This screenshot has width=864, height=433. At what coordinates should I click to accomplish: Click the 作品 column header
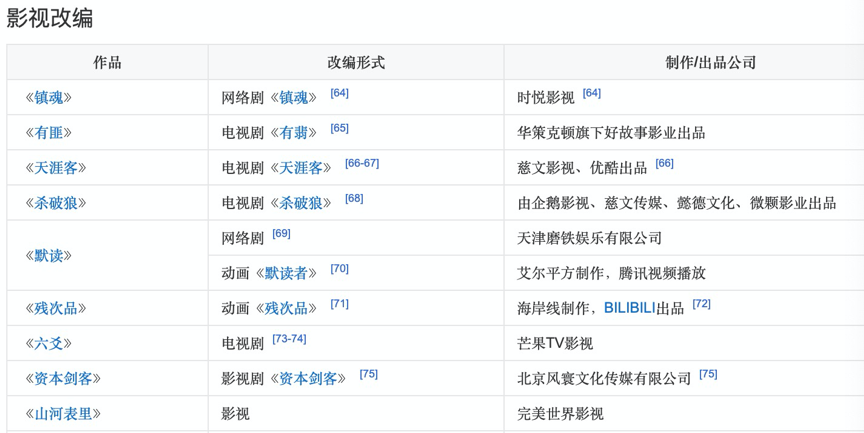pyautogui.click(x=107, y=62)
